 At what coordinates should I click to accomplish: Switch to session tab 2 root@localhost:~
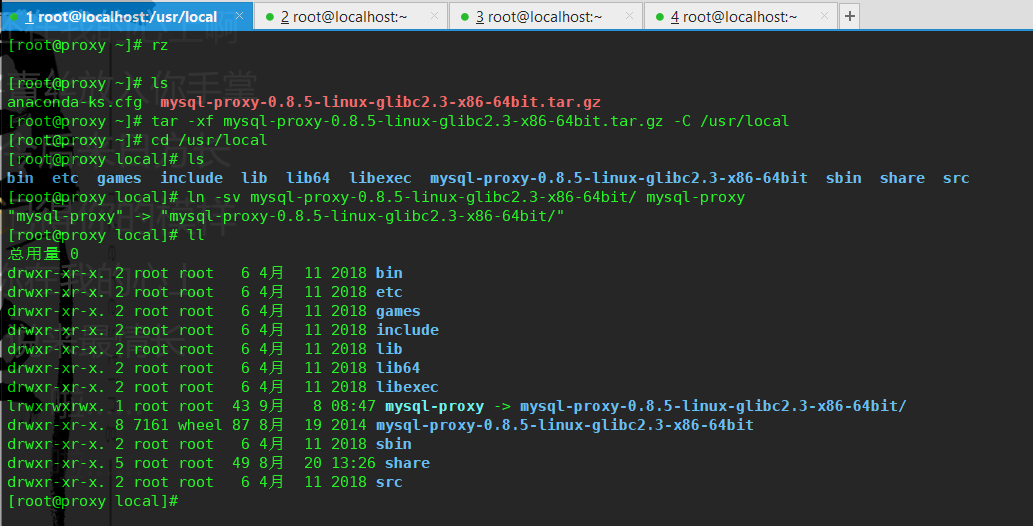click(x=350, y=16)
